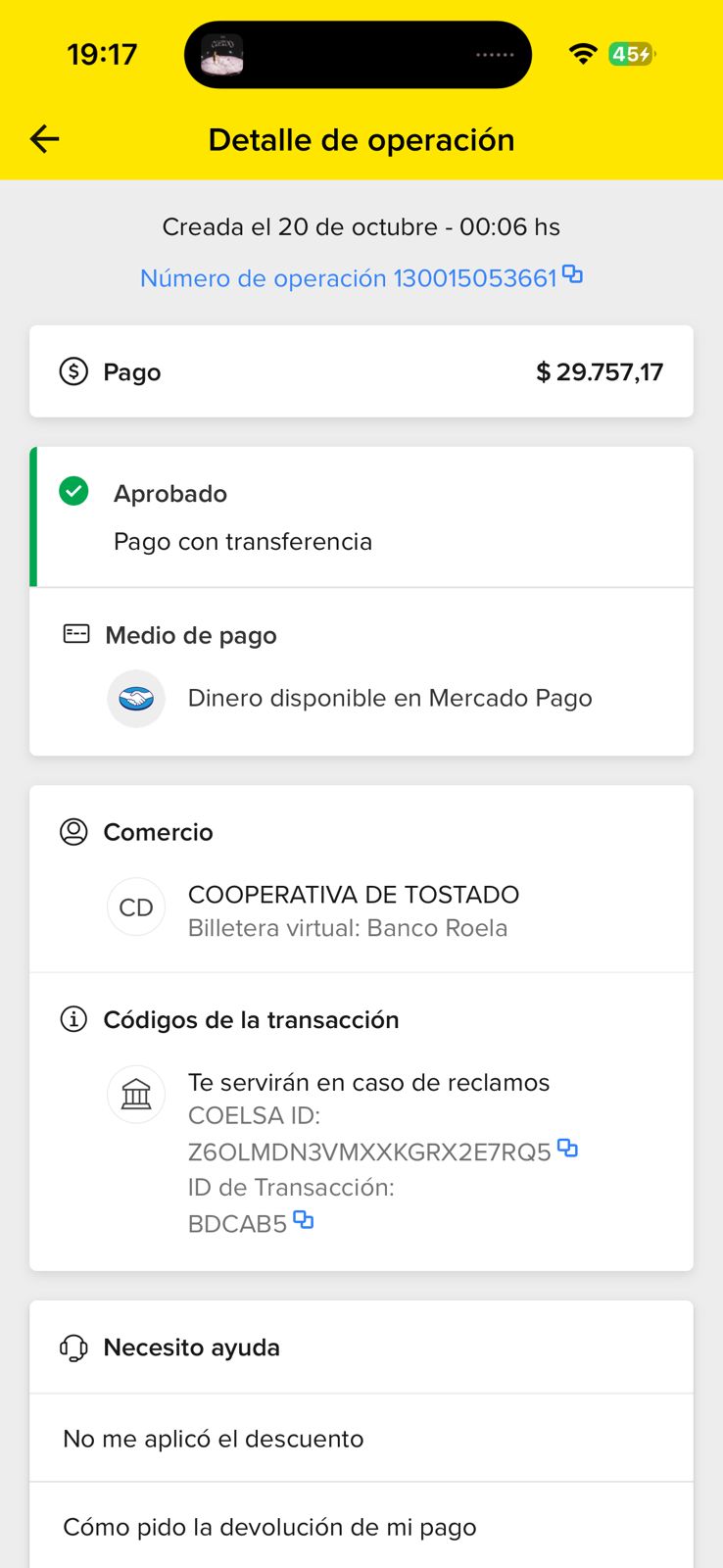The height and width of the screenshot is (1568, 723).
Task: Select "No me aplicó el descuento" option
Action: click(x=214, y=1439)
